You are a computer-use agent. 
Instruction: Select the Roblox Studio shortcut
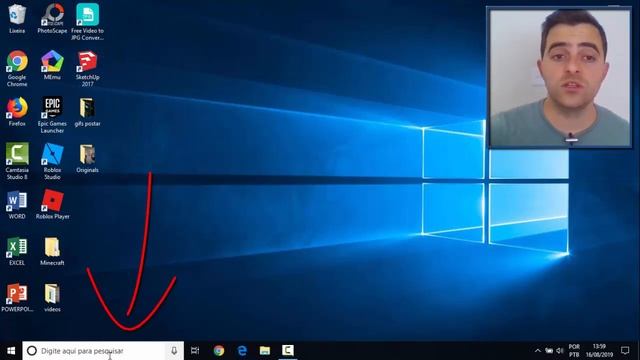pos(52,161)
